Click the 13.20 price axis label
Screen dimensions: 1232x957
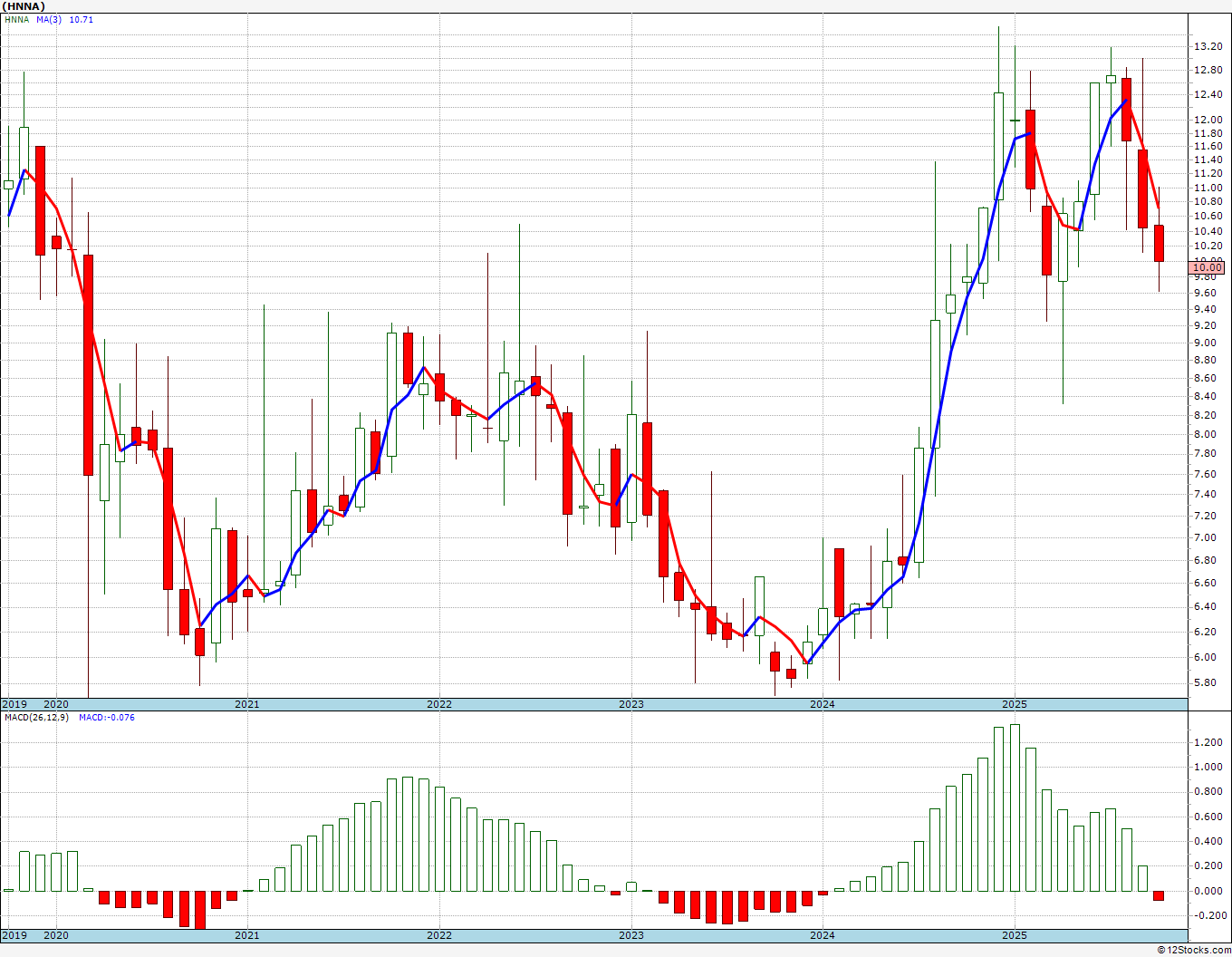[x=1208, y=46]
